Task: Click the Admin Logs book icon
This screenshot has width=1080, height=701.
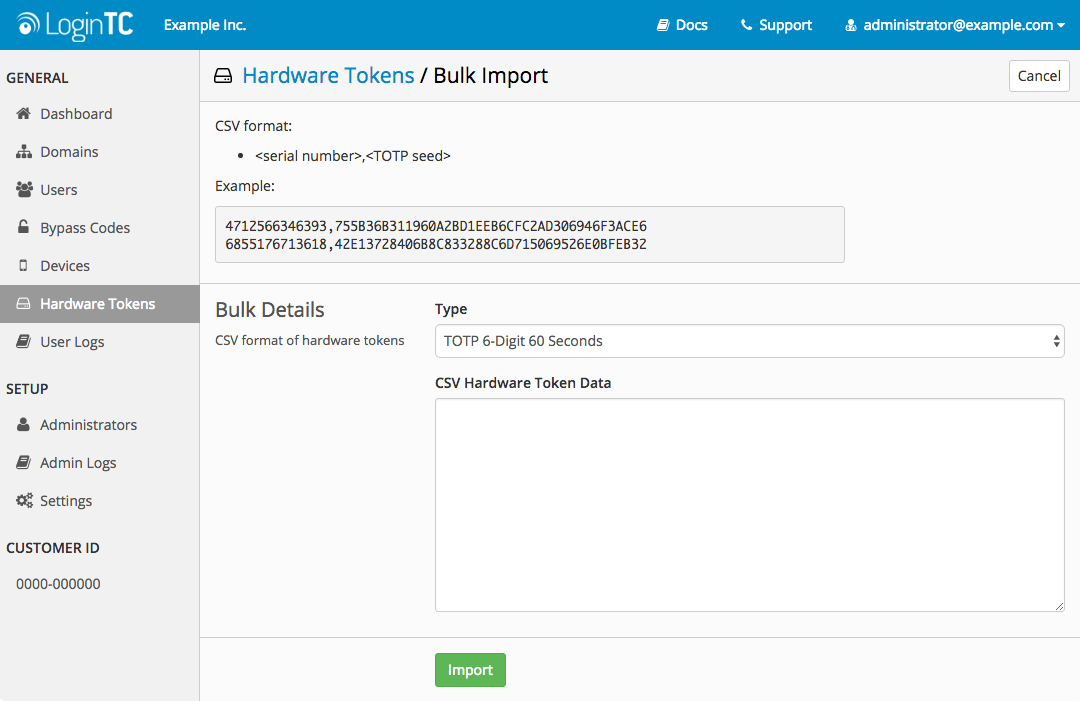Action: tap(23, 462)
